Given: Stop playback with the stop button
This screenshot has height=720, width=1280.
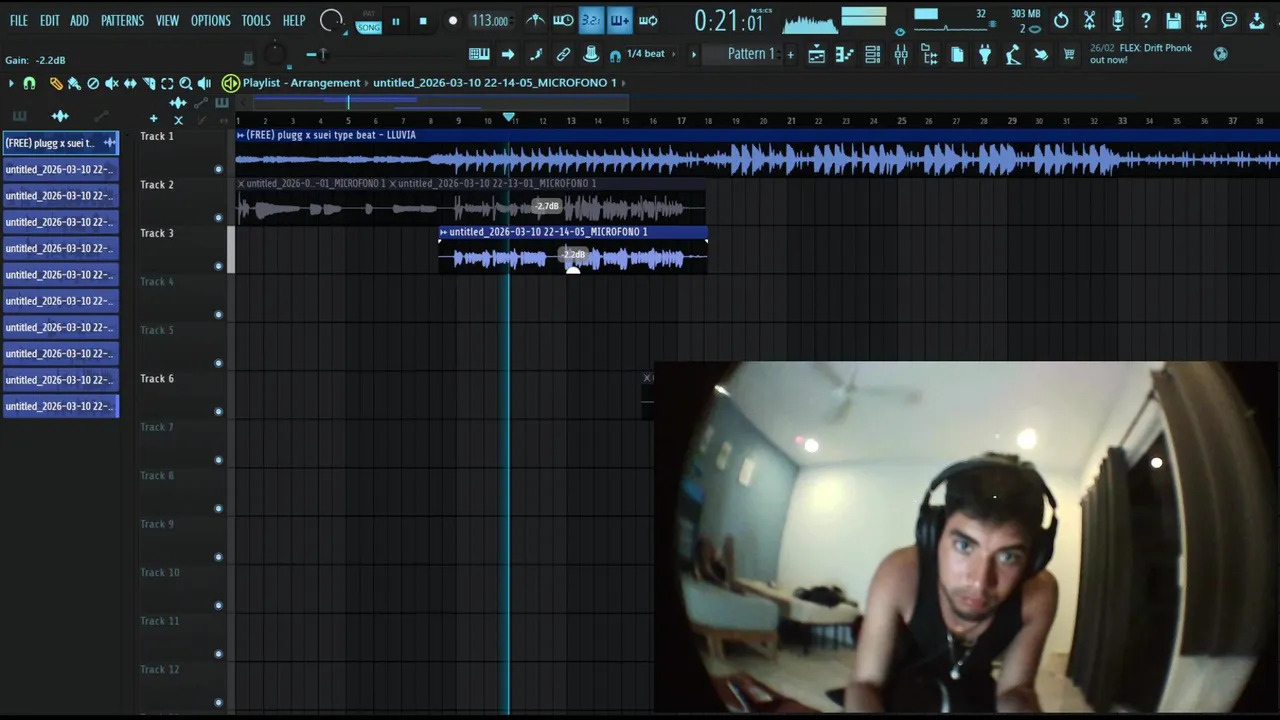Looking at the screenshot, I should (423, 21).
